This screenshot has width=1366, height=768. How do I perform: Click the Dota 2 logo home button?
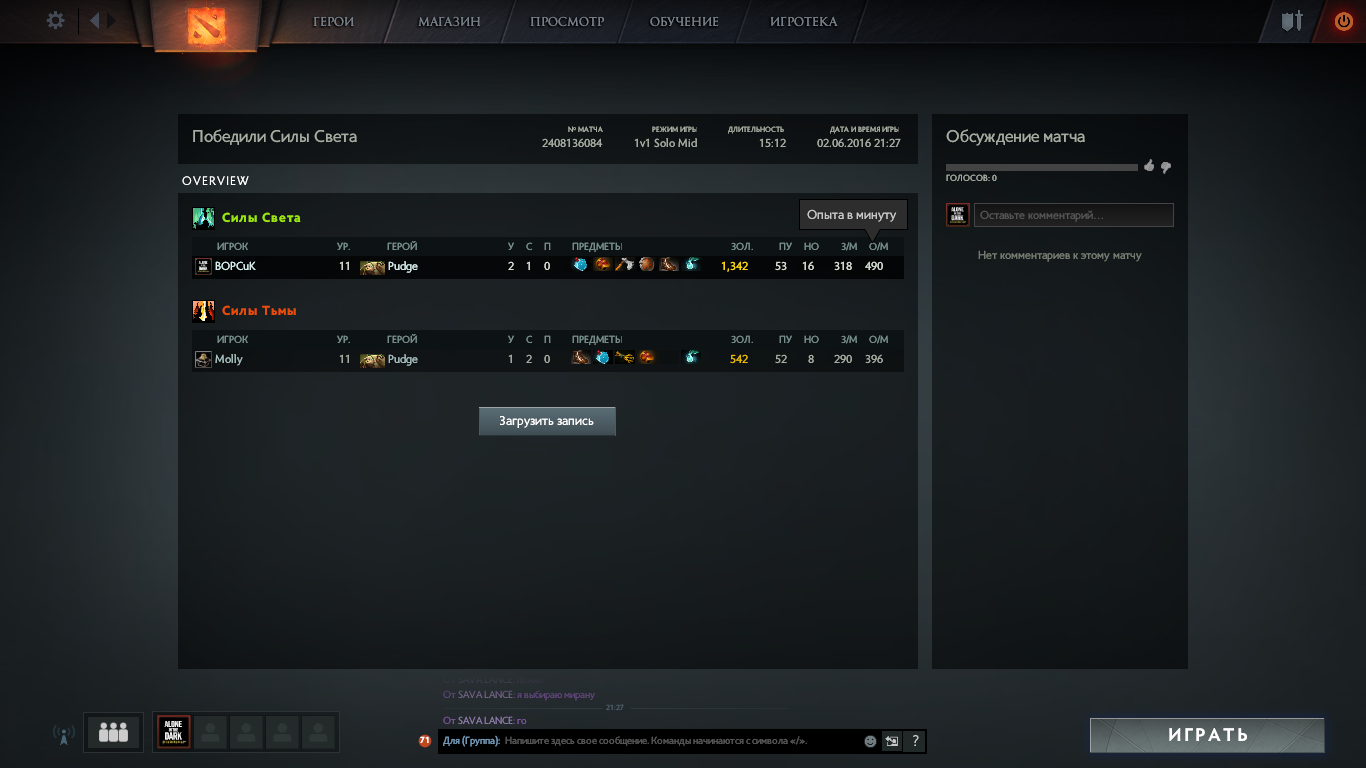pos(208,24)
